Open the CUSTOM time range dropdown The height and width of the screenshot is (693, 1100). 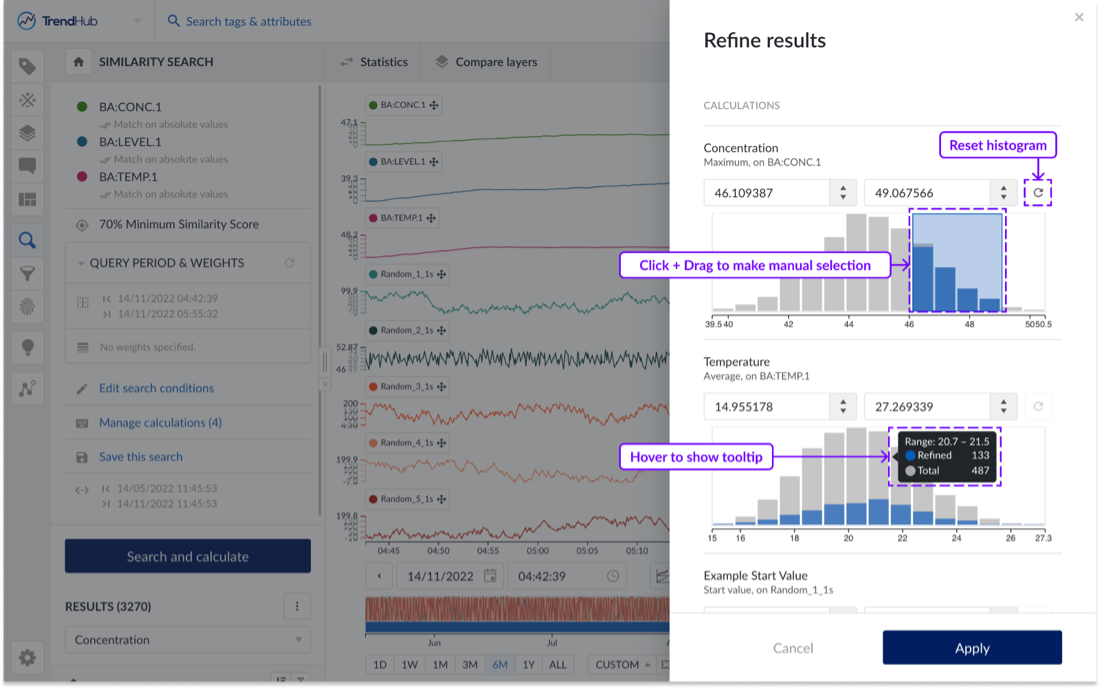coord(623,665)
